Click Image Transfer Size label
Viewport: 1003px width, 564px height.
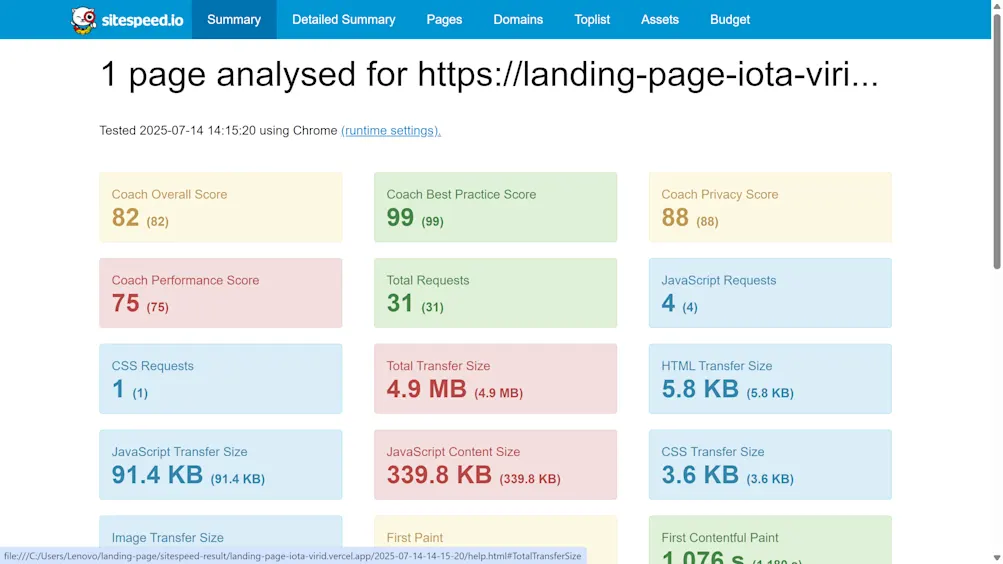click(x=168, y=538)
